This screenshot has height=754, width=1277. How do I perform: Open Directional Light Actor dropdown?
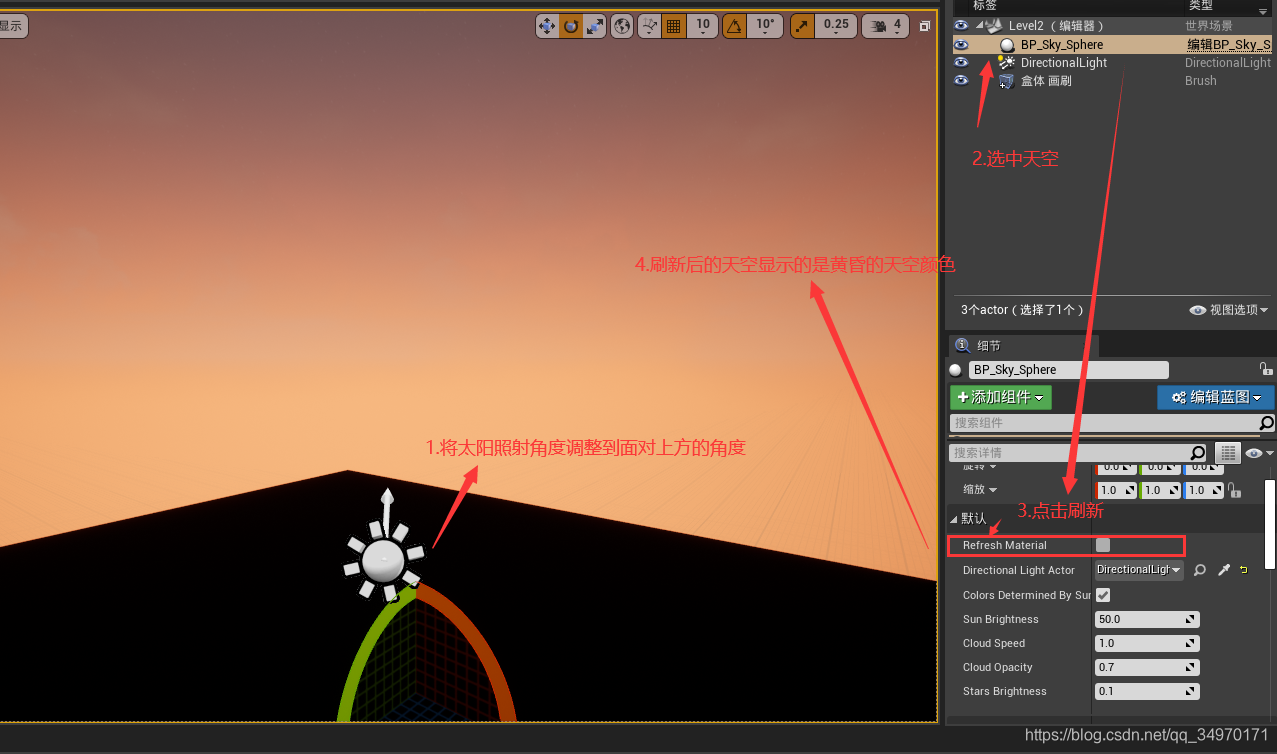pos(1140,570)
